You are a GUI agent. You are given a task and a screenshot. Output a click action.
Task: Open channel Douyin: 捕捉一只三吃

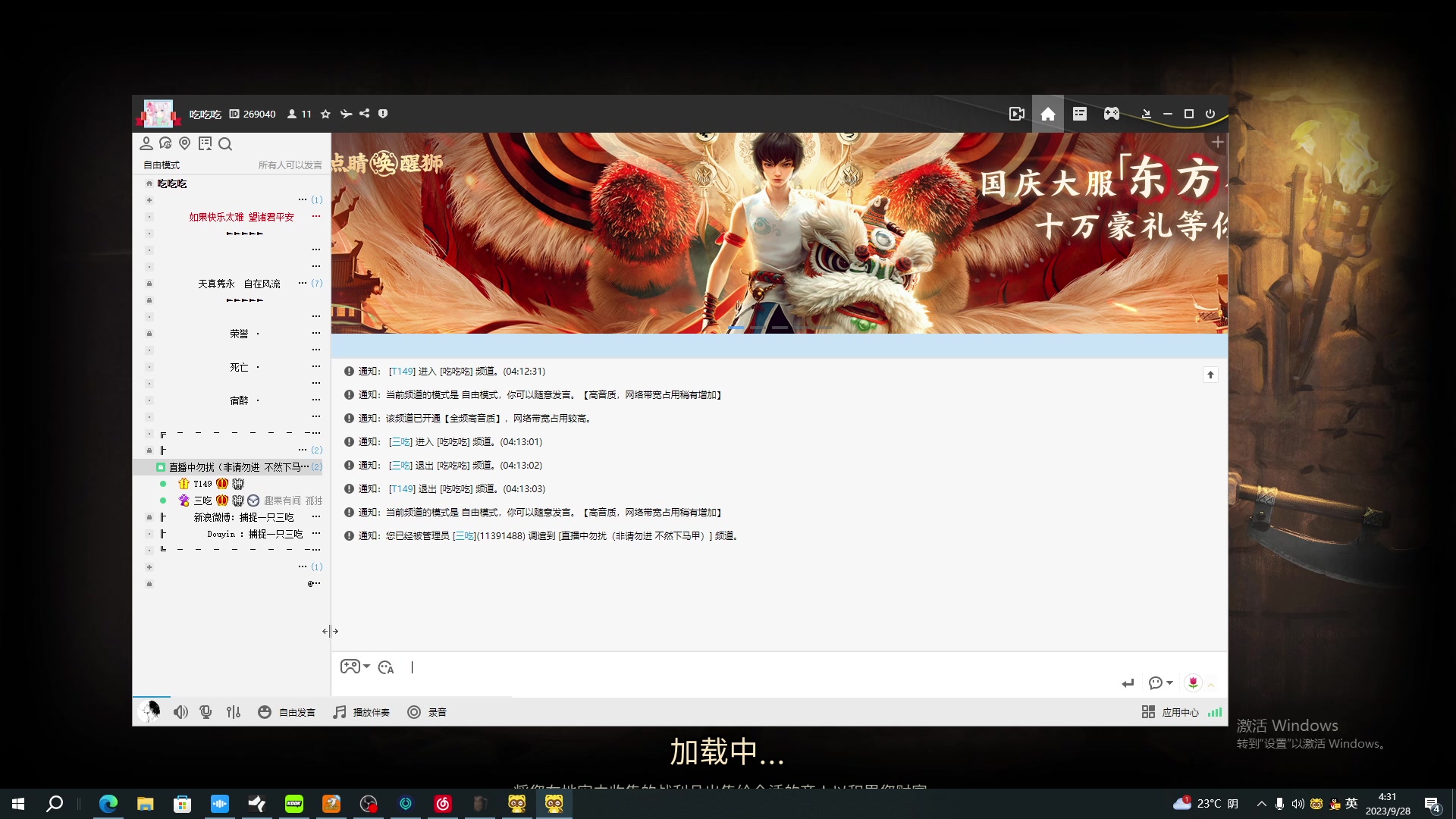coord(255,534)
